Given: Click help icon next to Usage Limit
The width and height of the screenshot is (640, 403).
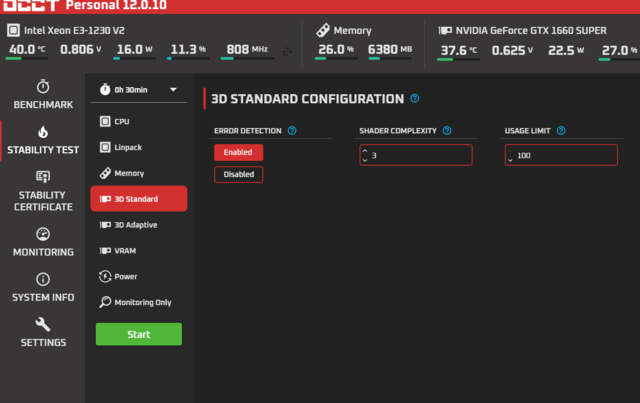Looking at the screenshot, I should (x=561, y=131).
